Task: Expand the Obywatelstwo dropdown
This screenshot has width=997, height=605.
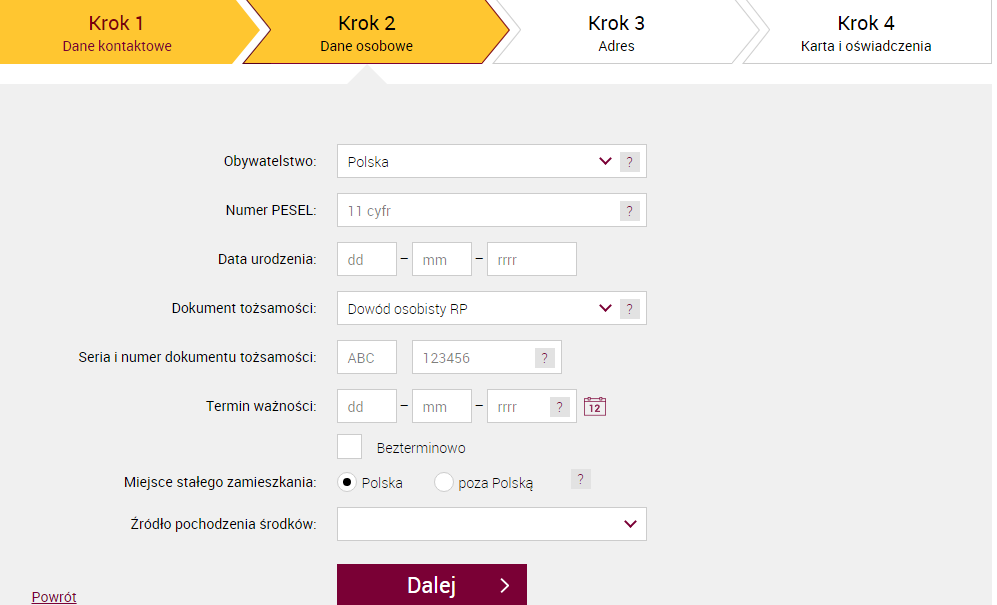Action: pos(492,161)
